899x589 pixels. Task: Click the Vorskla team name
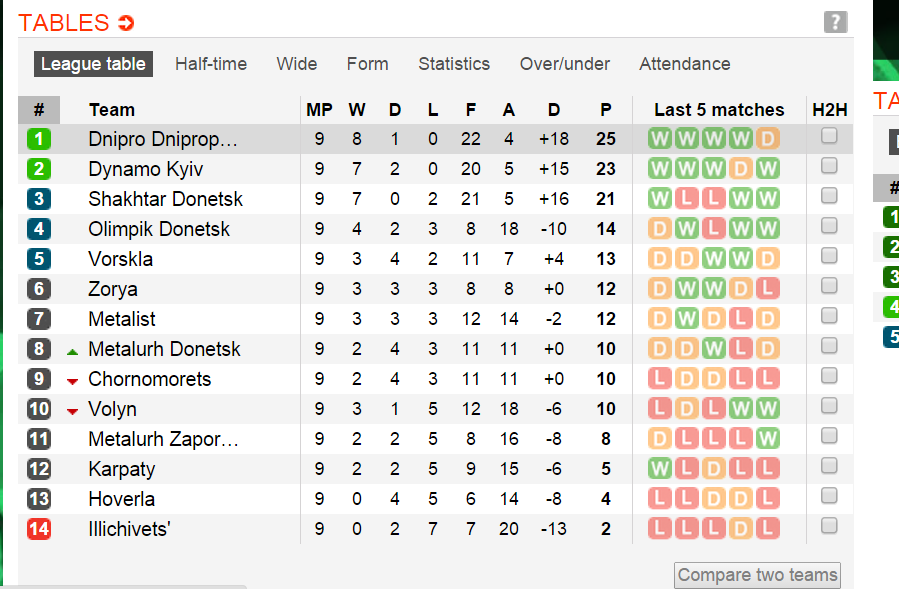pos(122,259)
